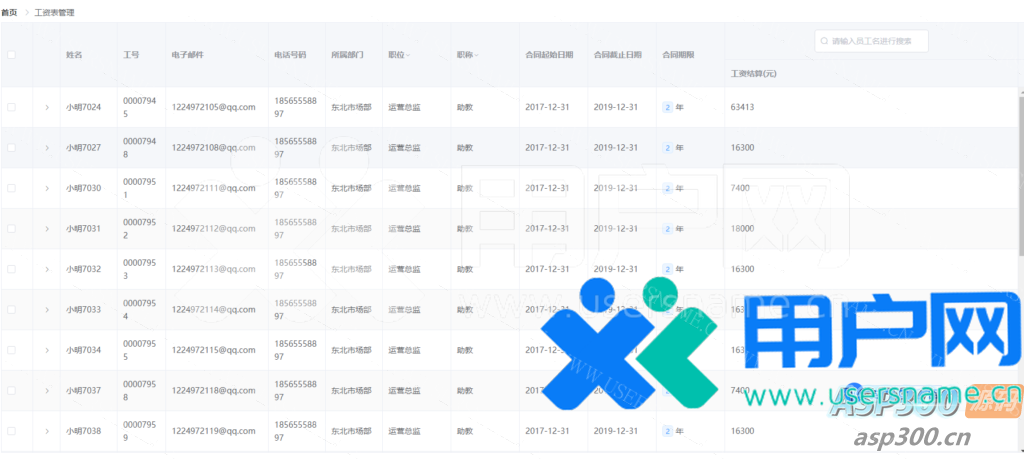Check the checkbox for row 小明7037

tap(11, 390)
